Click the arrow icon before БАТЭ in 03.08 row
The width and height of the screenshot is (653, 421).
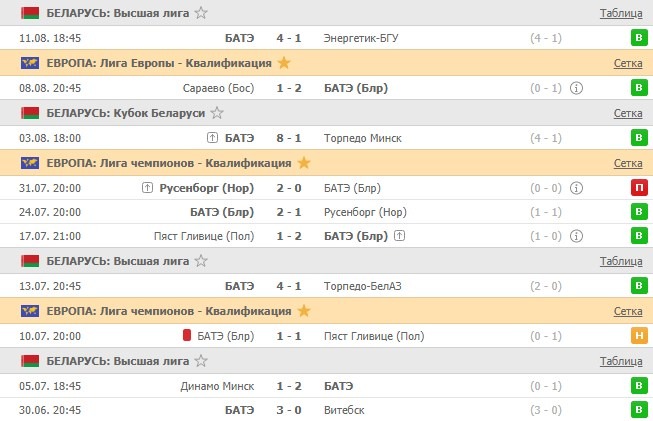pyautogui.click(x=212, y=137)
